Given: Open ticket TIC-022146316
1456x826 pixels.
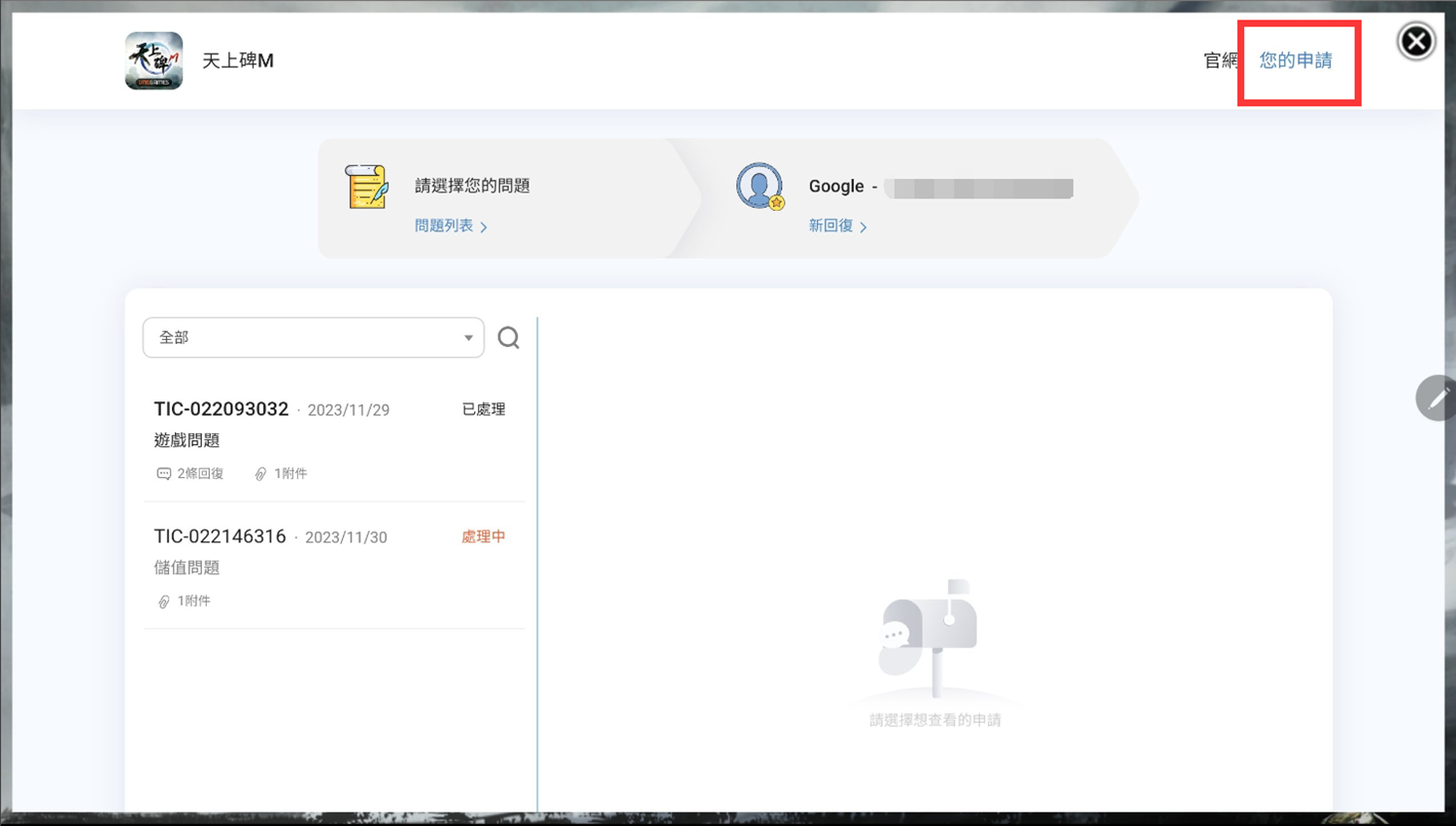Looking at the screenshot, I should [220, 536].
